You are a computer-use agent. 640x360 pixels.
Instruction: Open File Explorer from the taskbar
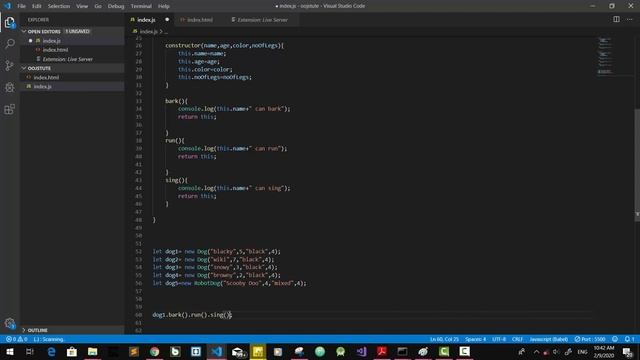[x=93, y=351]
